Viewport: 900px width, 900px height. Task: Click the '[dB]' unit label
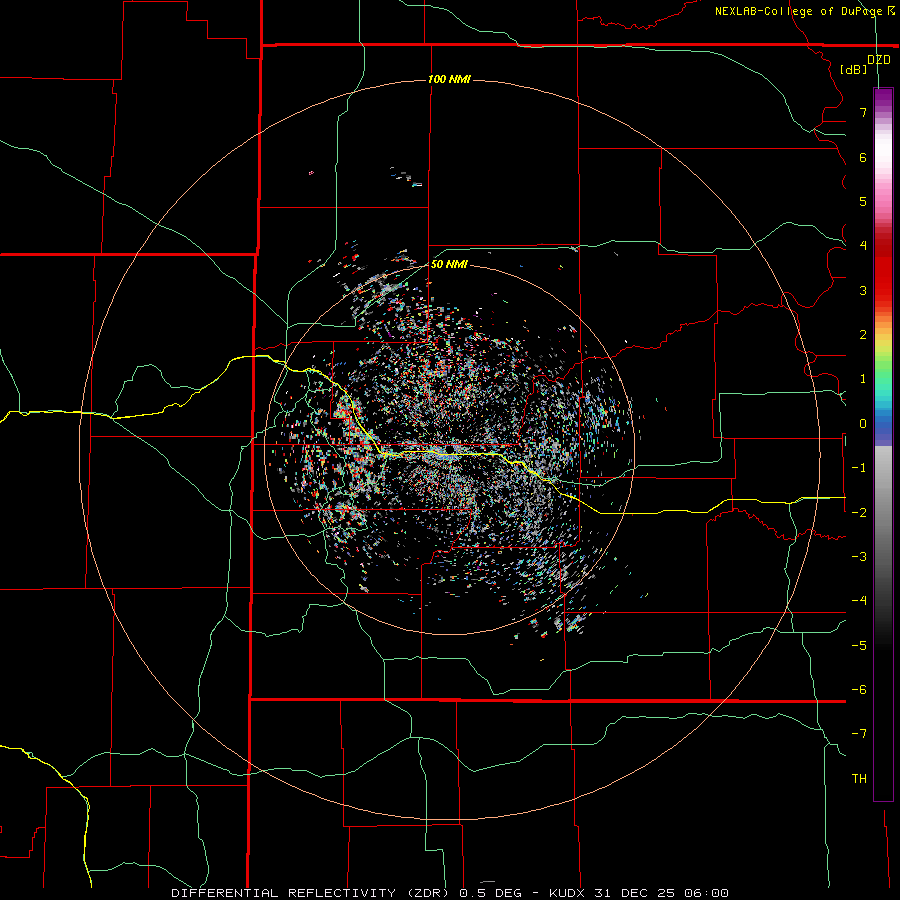[854, 69]
